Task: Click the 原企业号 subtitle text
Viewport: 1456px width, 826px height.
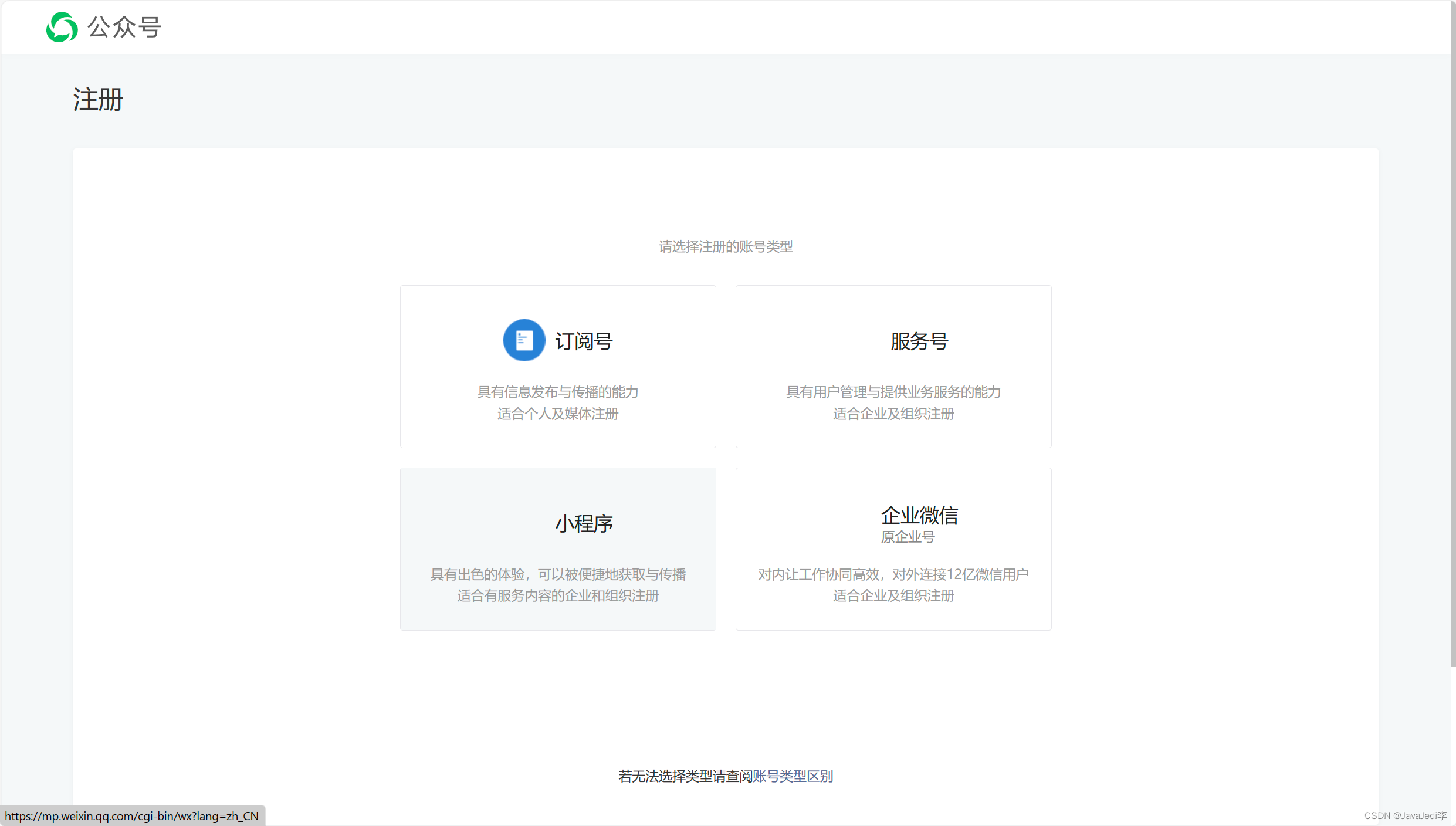Action: [x=908, y=537]
